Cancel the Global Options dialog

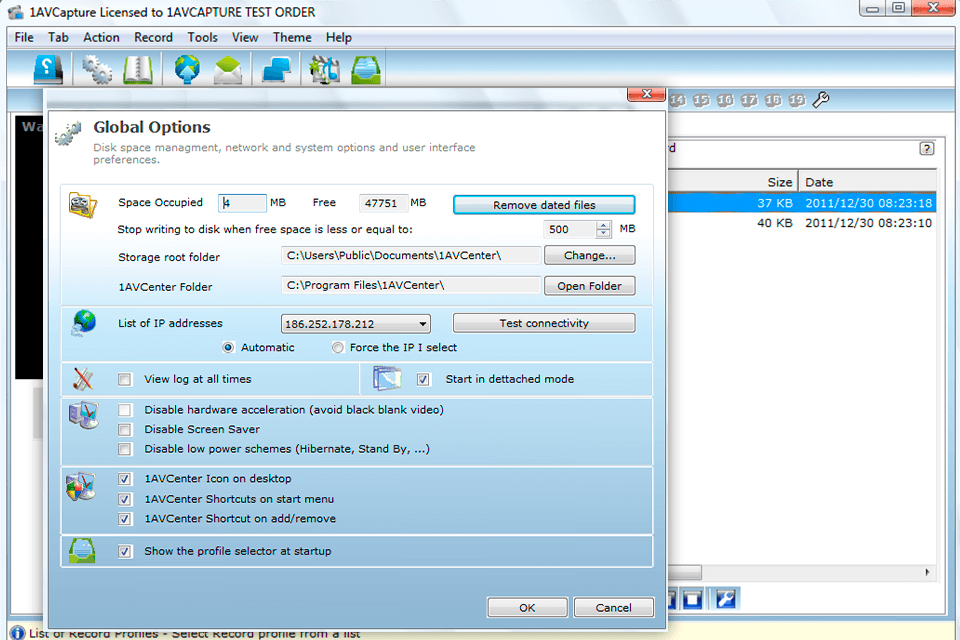tap(613, 608)
